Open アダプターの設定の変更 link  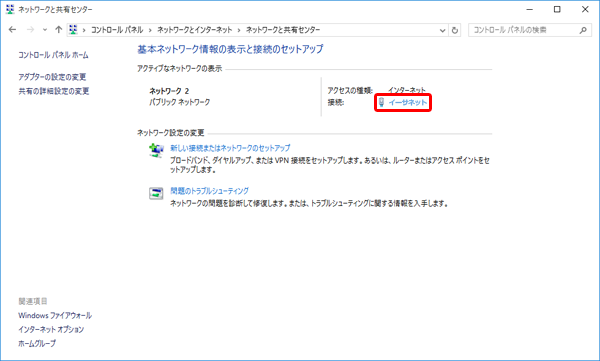click(52, 77)
